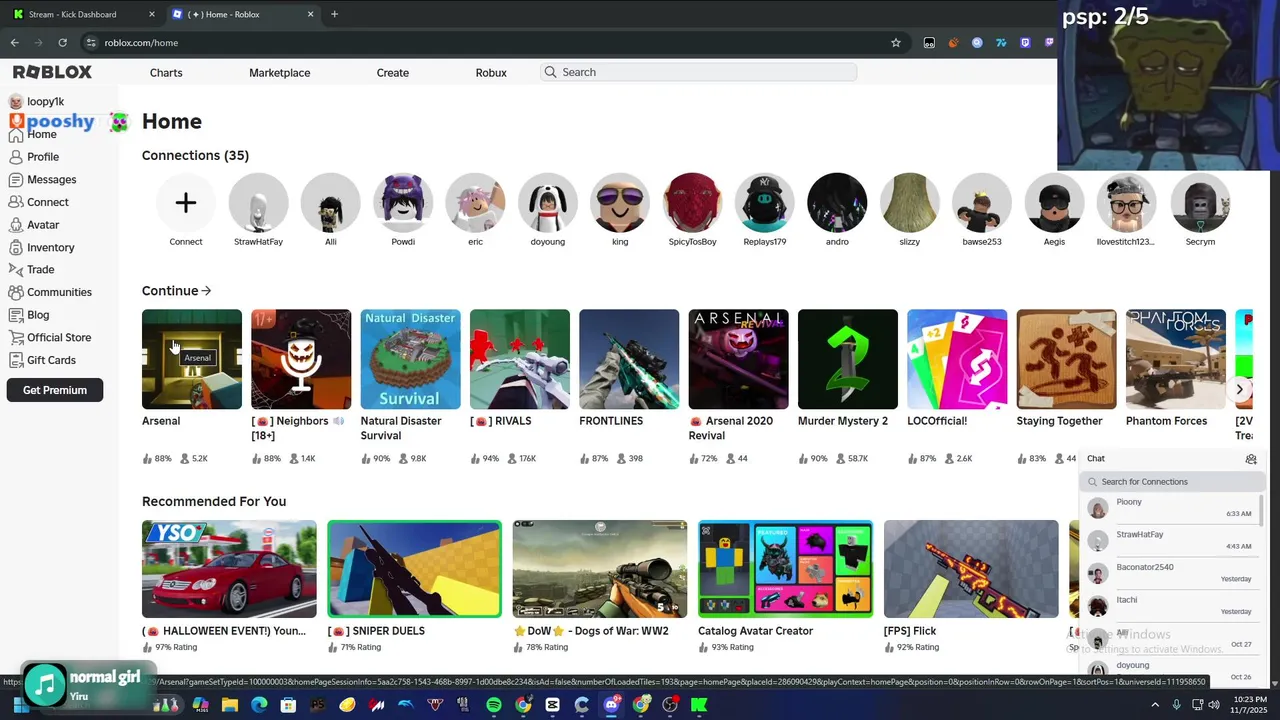The width and height of the screenshot is (1280, 720).
Task: Open the Charts tab
Action: coord(166,73)
